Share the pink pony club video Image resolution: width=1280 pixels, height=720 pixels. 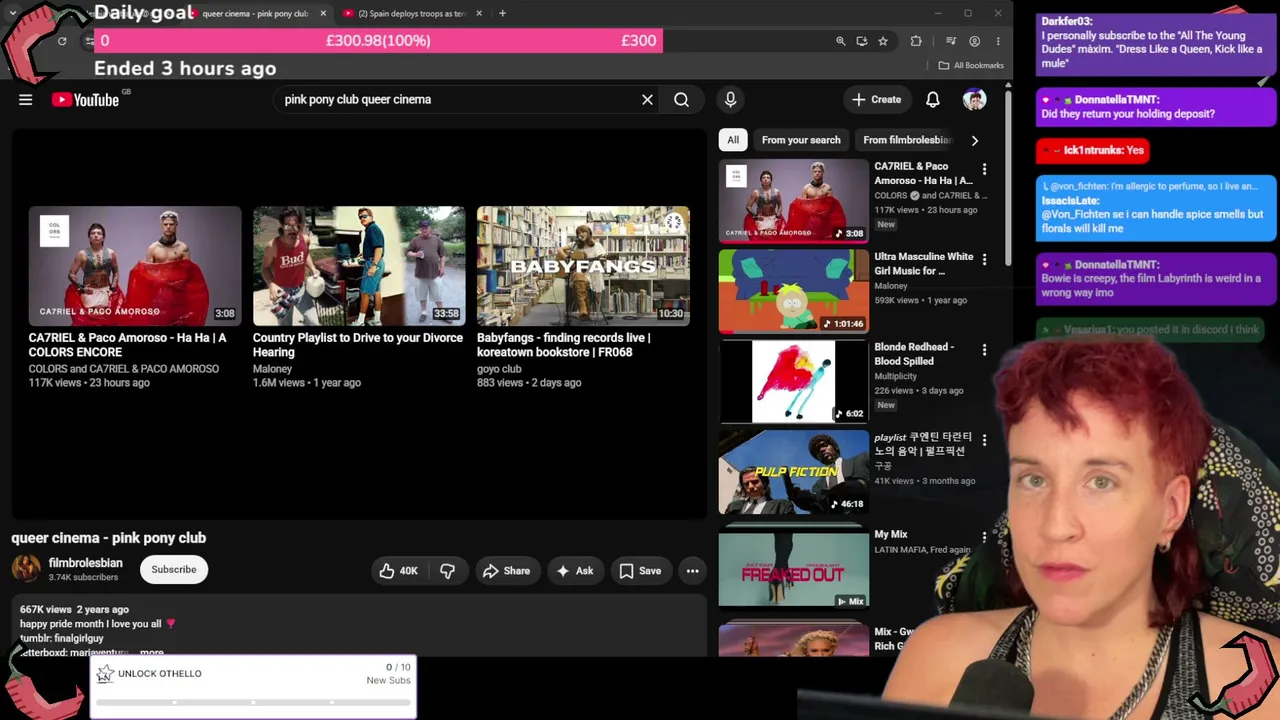tap(506, 571)
